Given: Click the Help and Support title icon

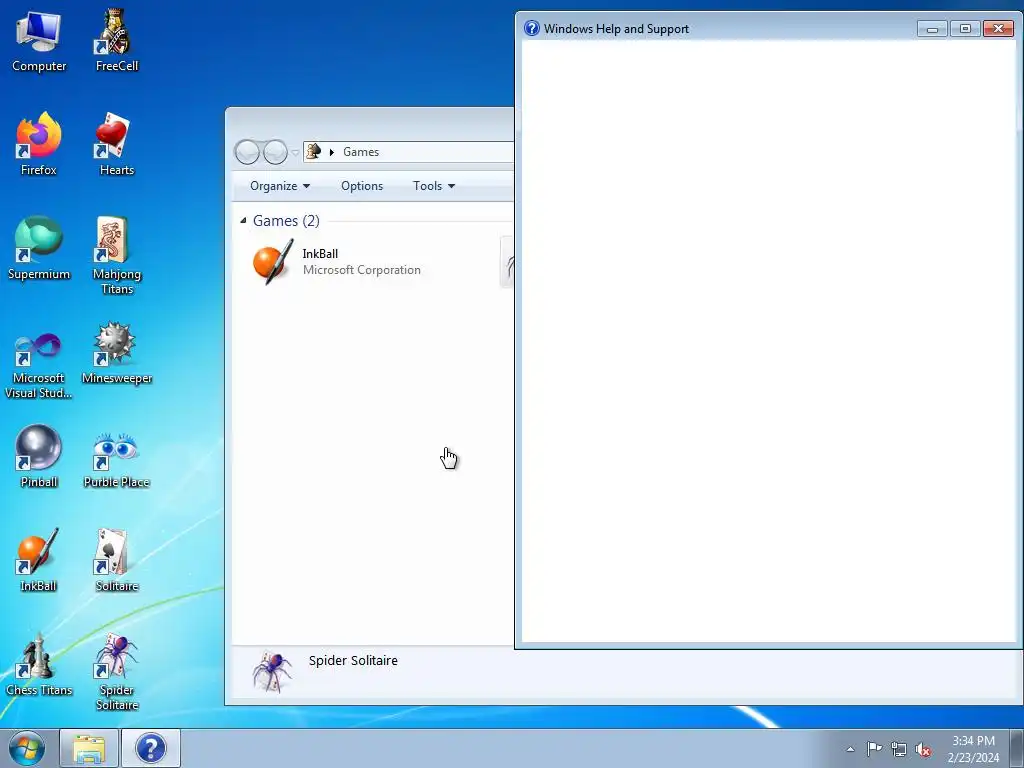Looking at the screenshot, I should click(x=532, y=28).
